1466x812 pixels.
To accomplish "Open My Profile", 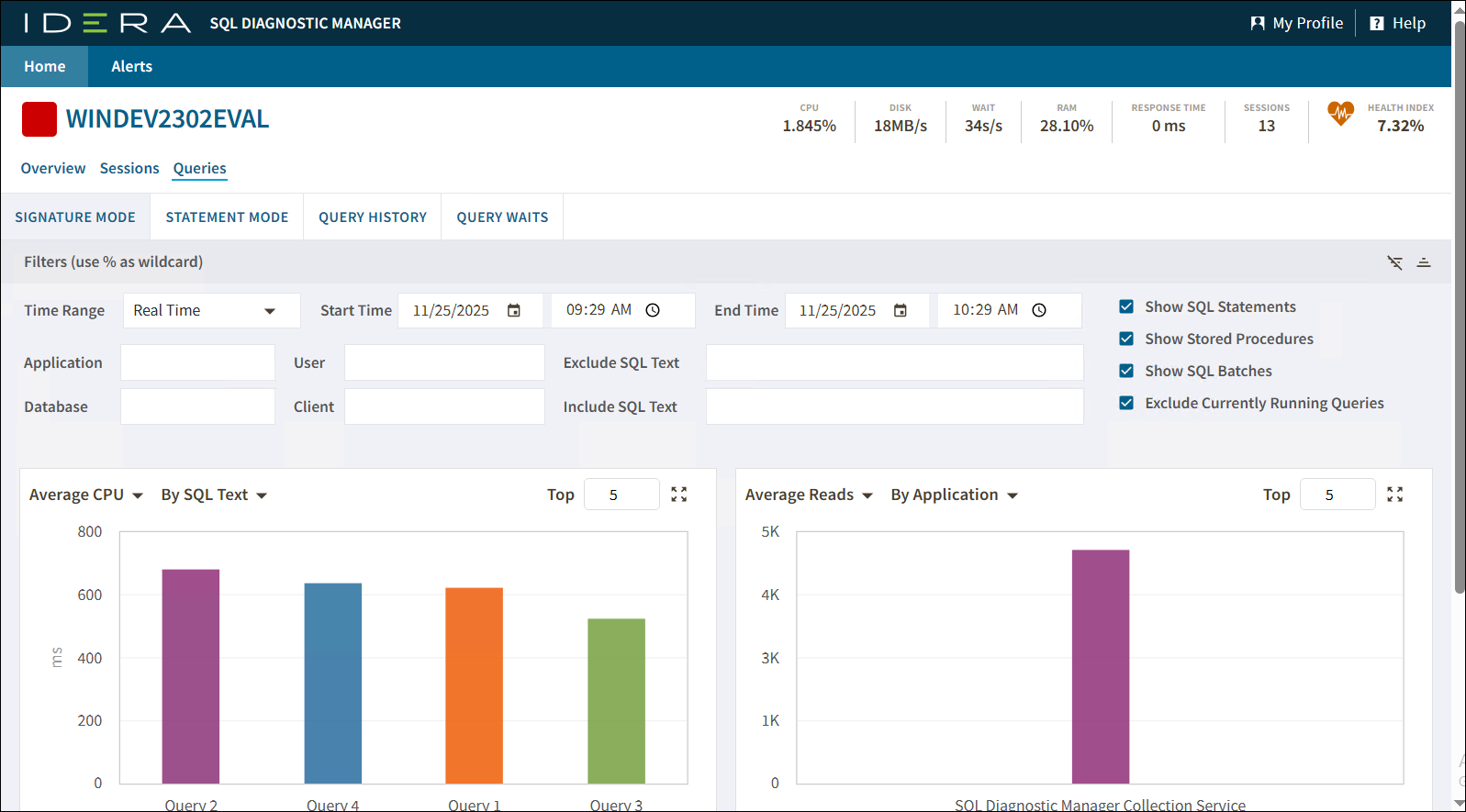I will (1297, 23).
